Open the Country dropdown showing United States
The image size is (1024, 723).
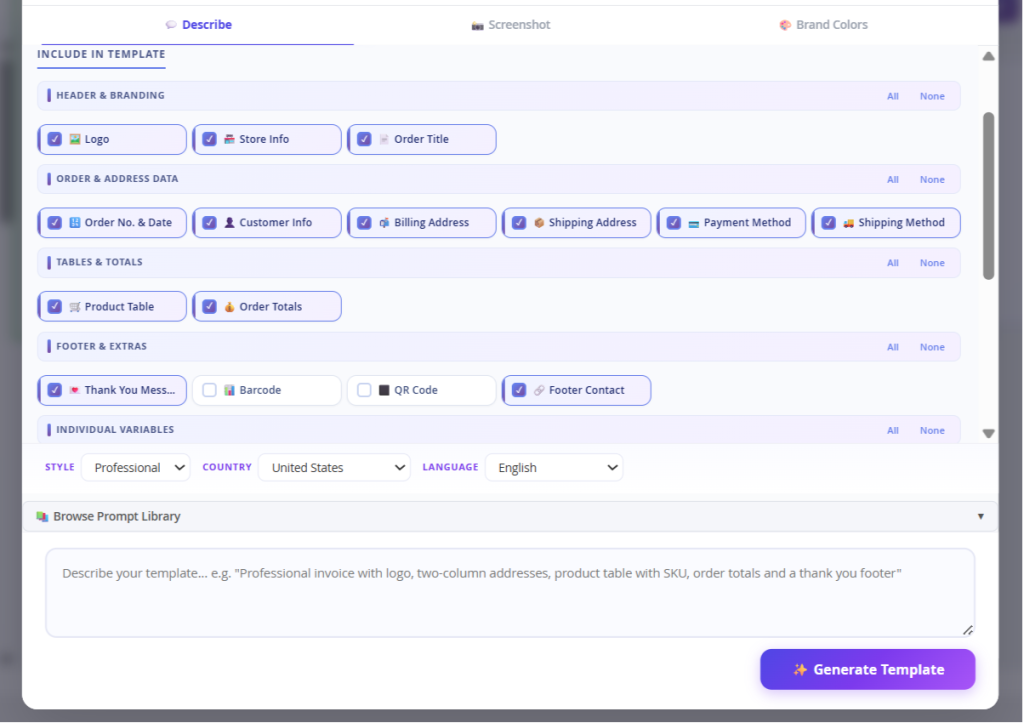tap(334, 468)
